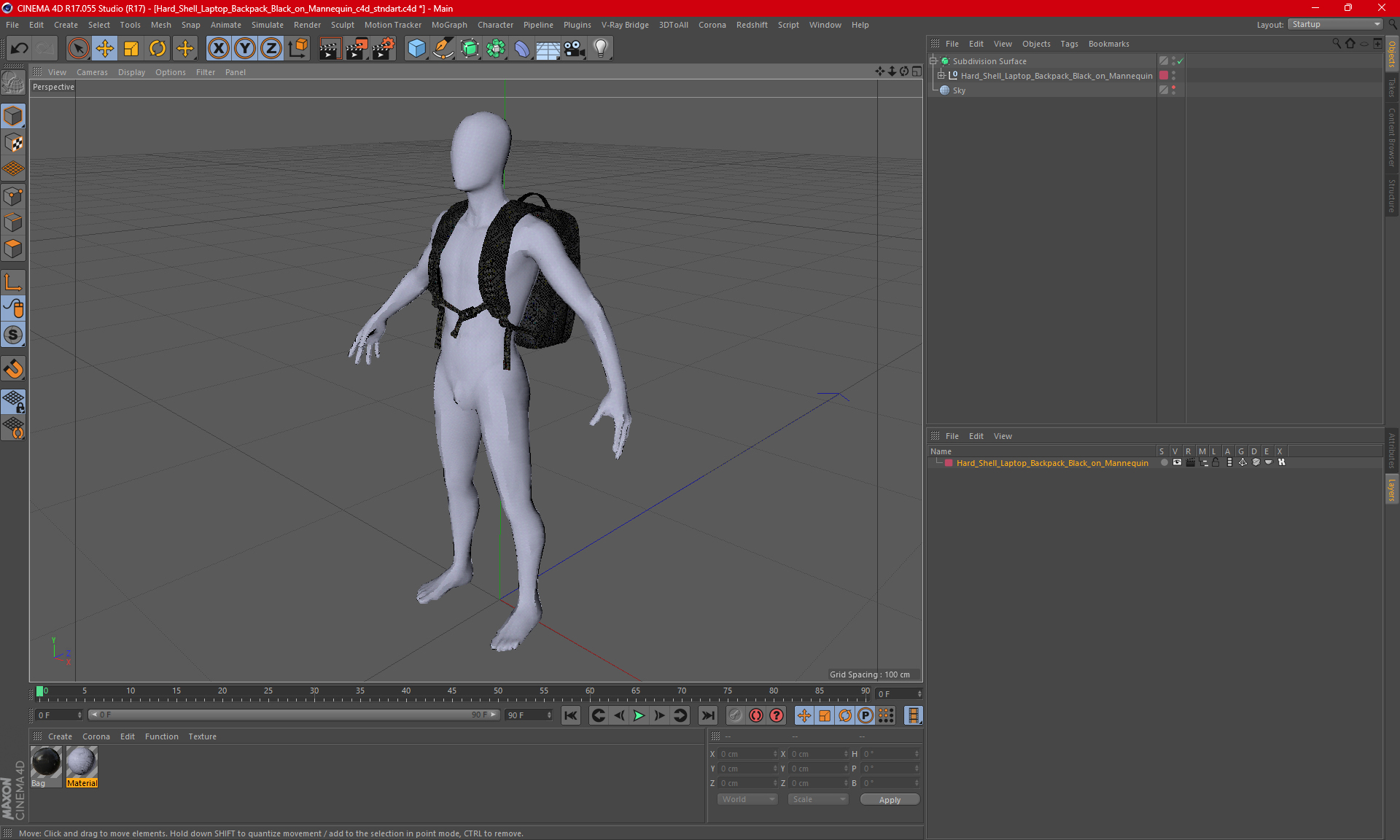Toggle Z axis lock
This screenshot has width=1400, height=840.
pos(271,49)
